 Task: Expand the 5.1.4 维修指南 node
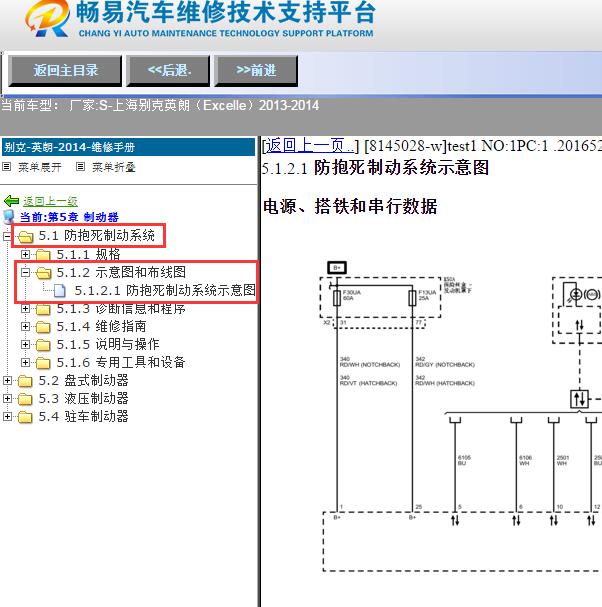pos(25,327)
